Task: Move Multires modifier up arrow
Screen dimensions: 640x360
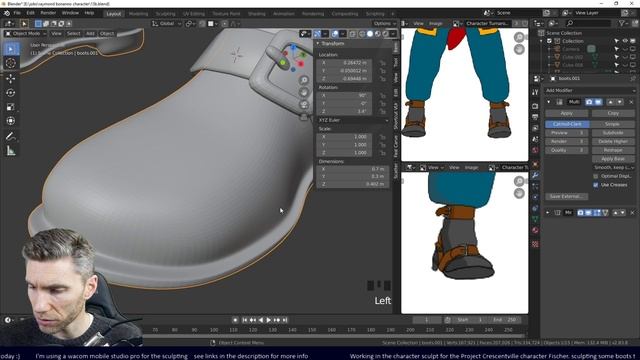Action: tap(610, 102)
